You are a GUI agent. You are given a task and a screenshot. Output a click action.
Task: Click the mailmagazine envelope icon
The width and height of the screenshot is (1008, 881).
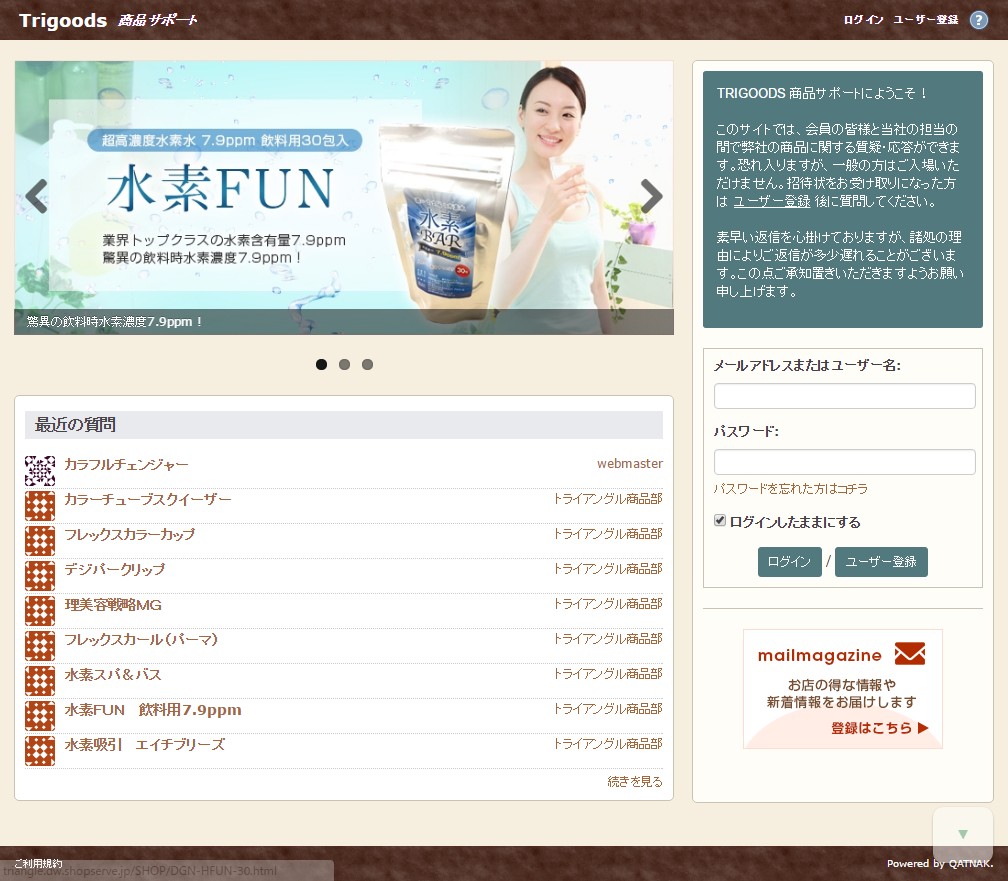910,654
